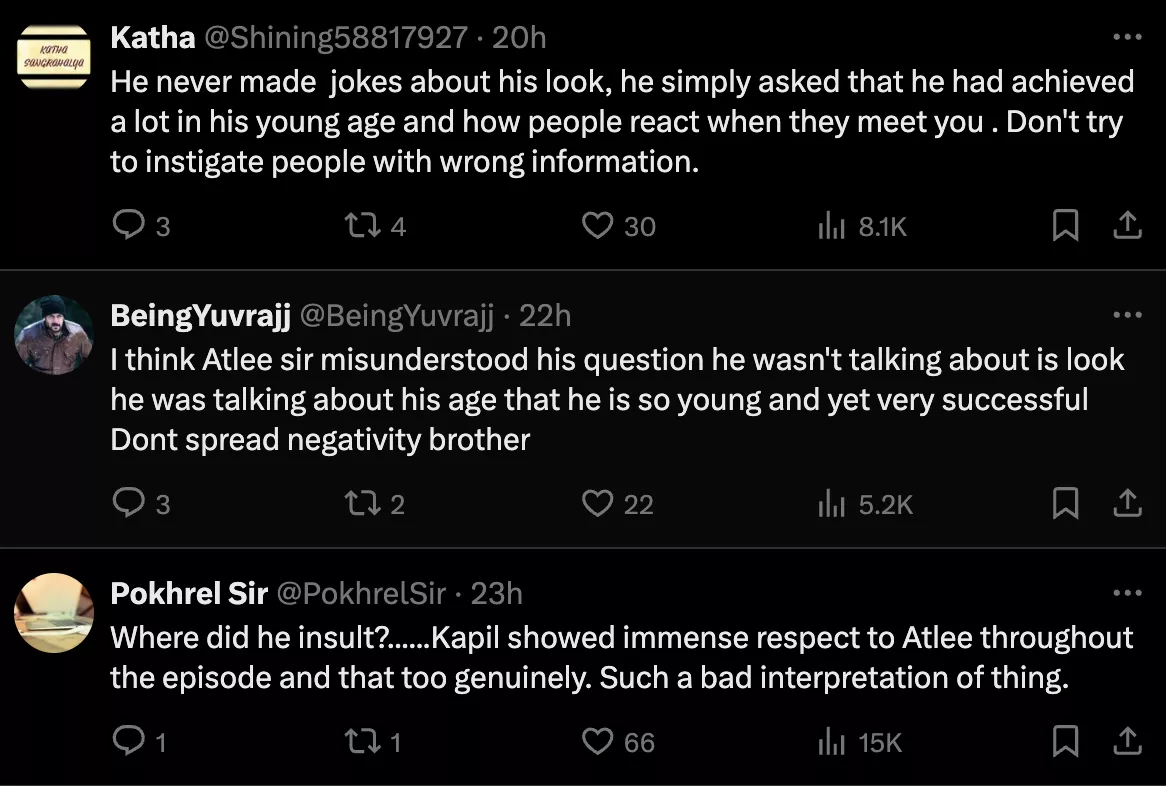Open Pokhrel Sir's profile name link

pyautogui.click(x=189, y=593)
